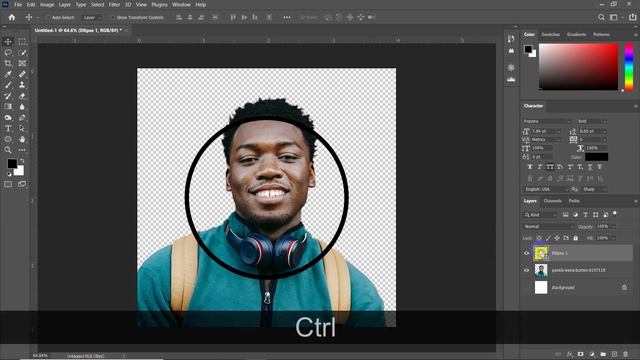This screenshot has width=640, height=360.
Task: Toggle Quick Mask mode icon
Action: click(8, 184)
